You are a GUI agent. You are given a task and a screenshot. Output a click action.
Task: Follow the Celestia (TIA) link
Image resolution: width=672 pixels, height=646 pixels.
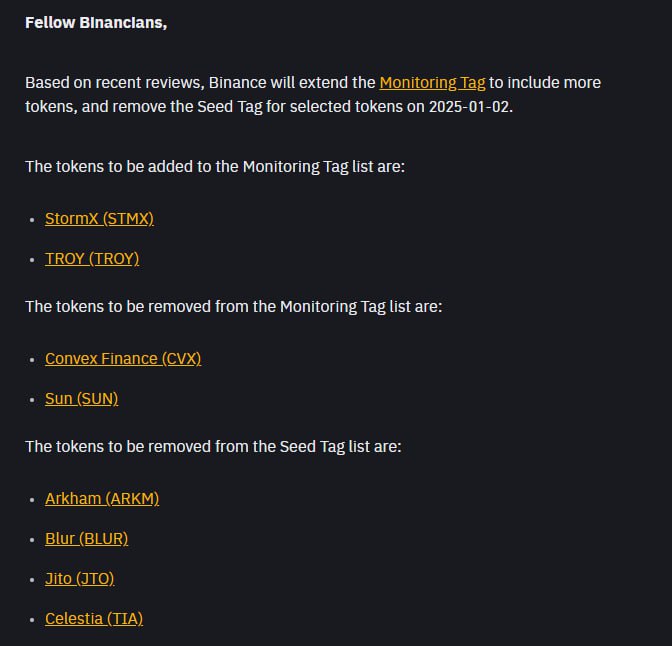(x=94, y=619)
